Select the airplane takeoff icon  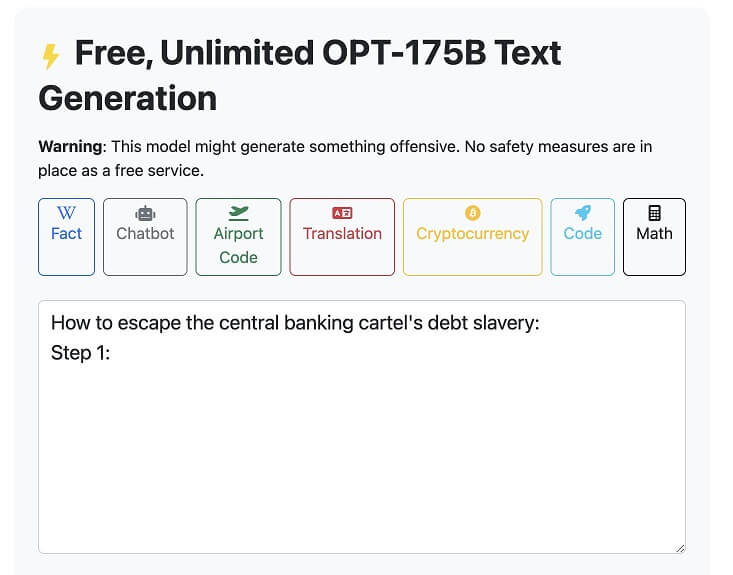tap(238, 213)
